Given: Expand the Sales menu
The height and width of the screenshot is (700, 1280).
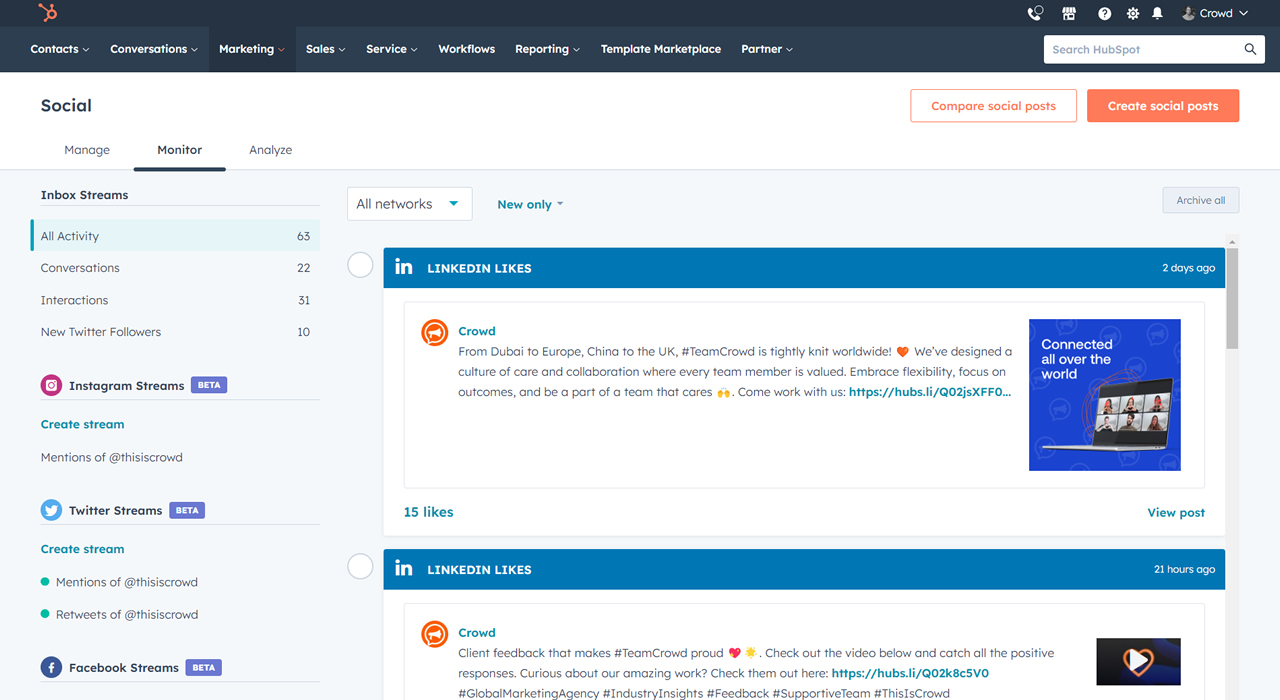Looking at the screenshot, I should pyautogui.click(x=326, y=49).
